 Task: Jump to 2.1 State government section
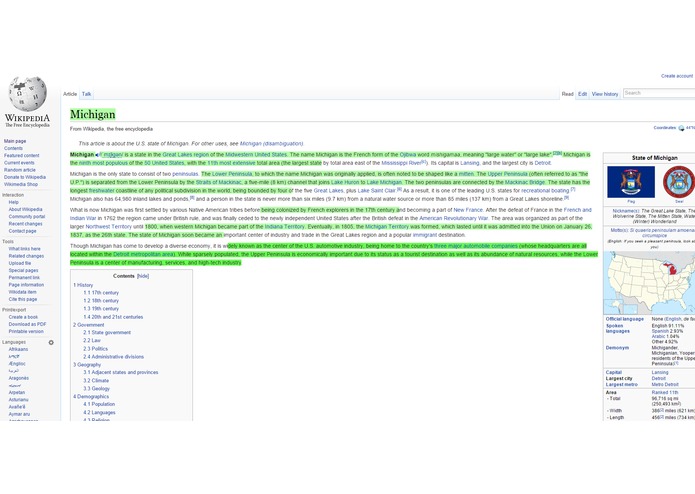(x=107, y=333)
